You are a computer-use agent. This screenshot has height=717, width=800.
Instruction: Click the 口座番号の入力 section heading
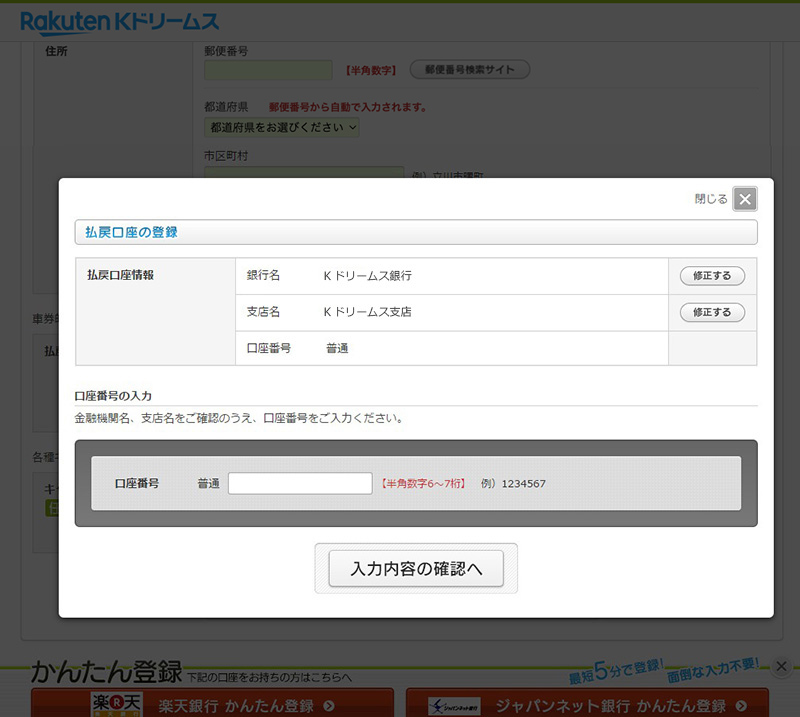coord(113,396)
